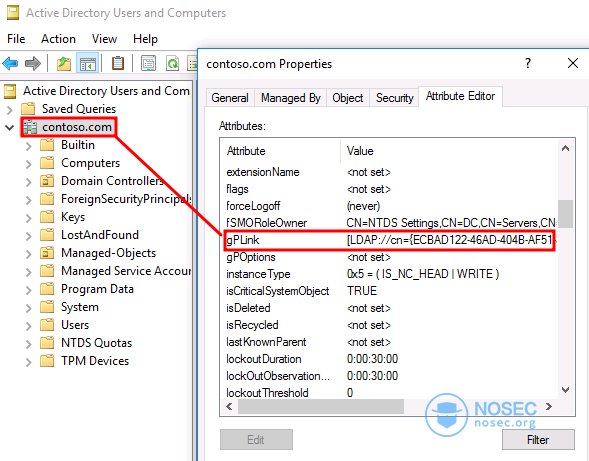
Task: Expand the Builtin container
Action: [x=29, y=146]
